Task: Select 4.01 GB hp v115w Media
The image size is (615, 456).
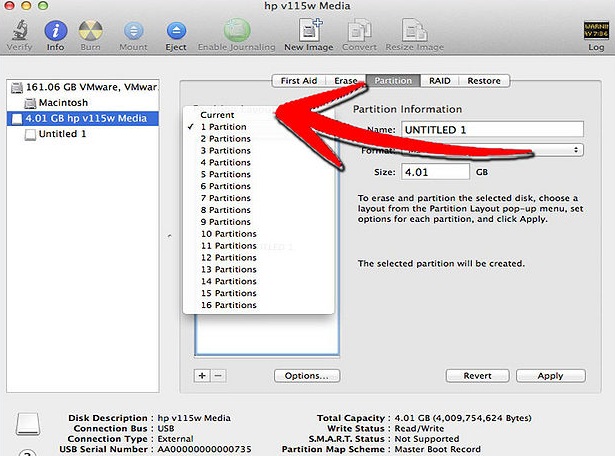Action: pyautogui.click(x=83, y=118)
